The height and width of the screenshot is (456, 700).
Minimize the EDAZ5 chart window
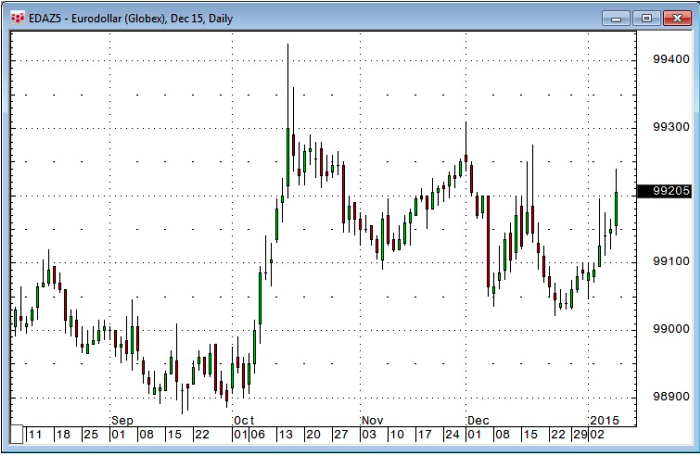pyautogui.click(x=620, y=17)
